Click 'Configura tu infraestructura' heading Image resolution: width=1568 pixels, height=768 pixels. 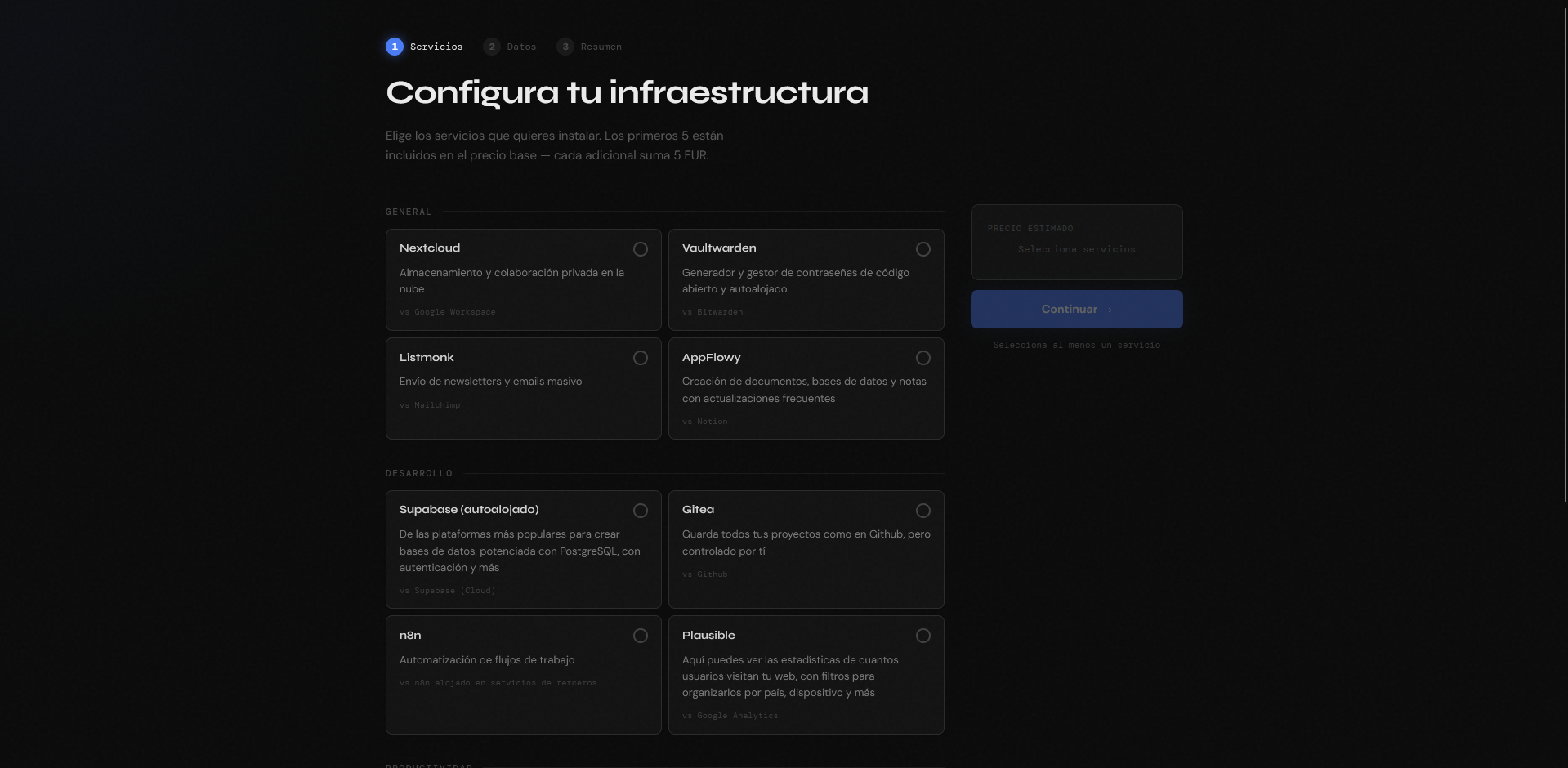click(627, 92)
